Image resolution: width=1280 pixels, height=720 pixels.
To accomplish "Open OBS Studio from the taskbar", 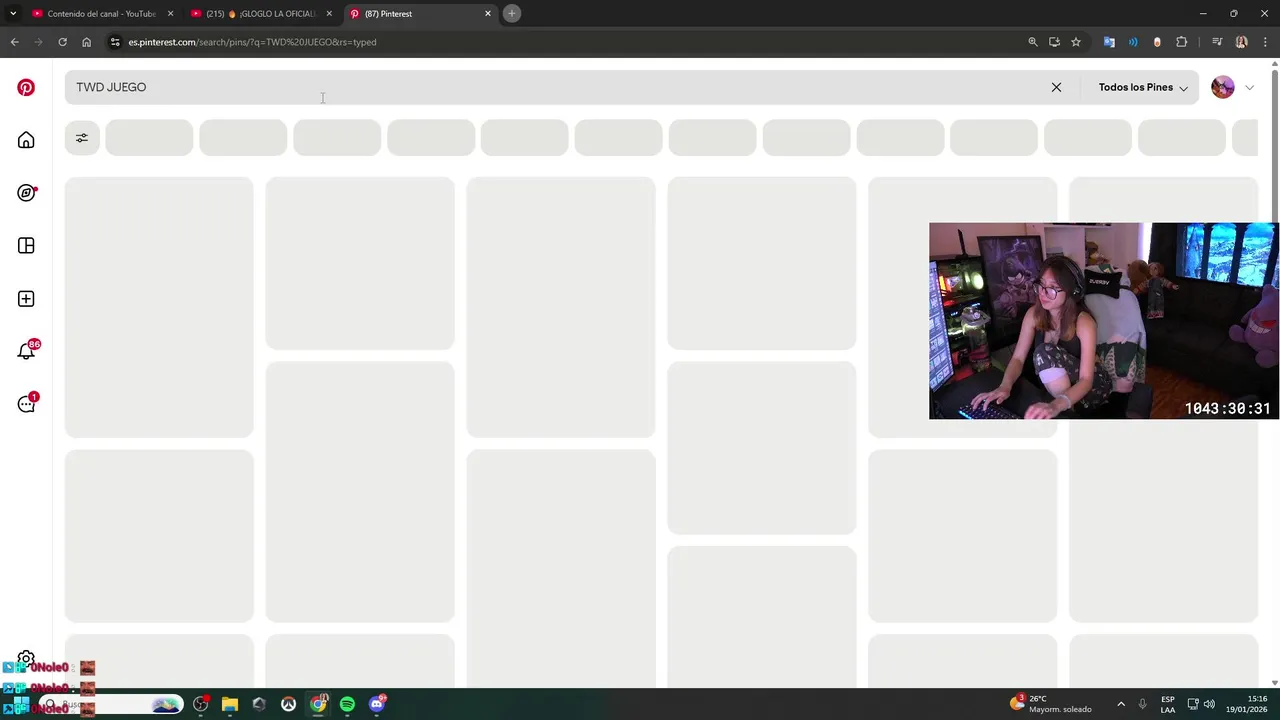I will (201, 704).
